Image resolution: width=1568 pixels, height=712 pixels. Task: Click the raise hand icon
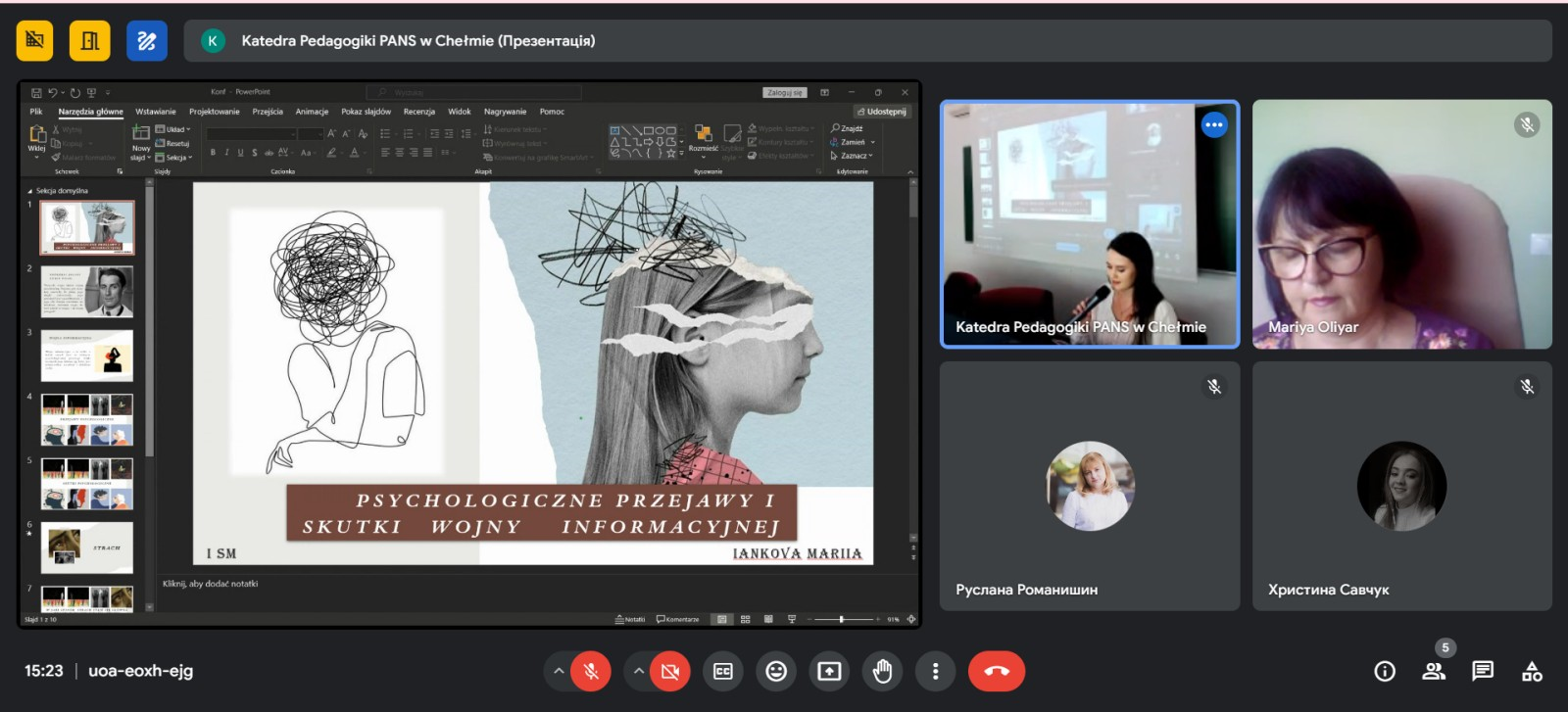point(882,671)
